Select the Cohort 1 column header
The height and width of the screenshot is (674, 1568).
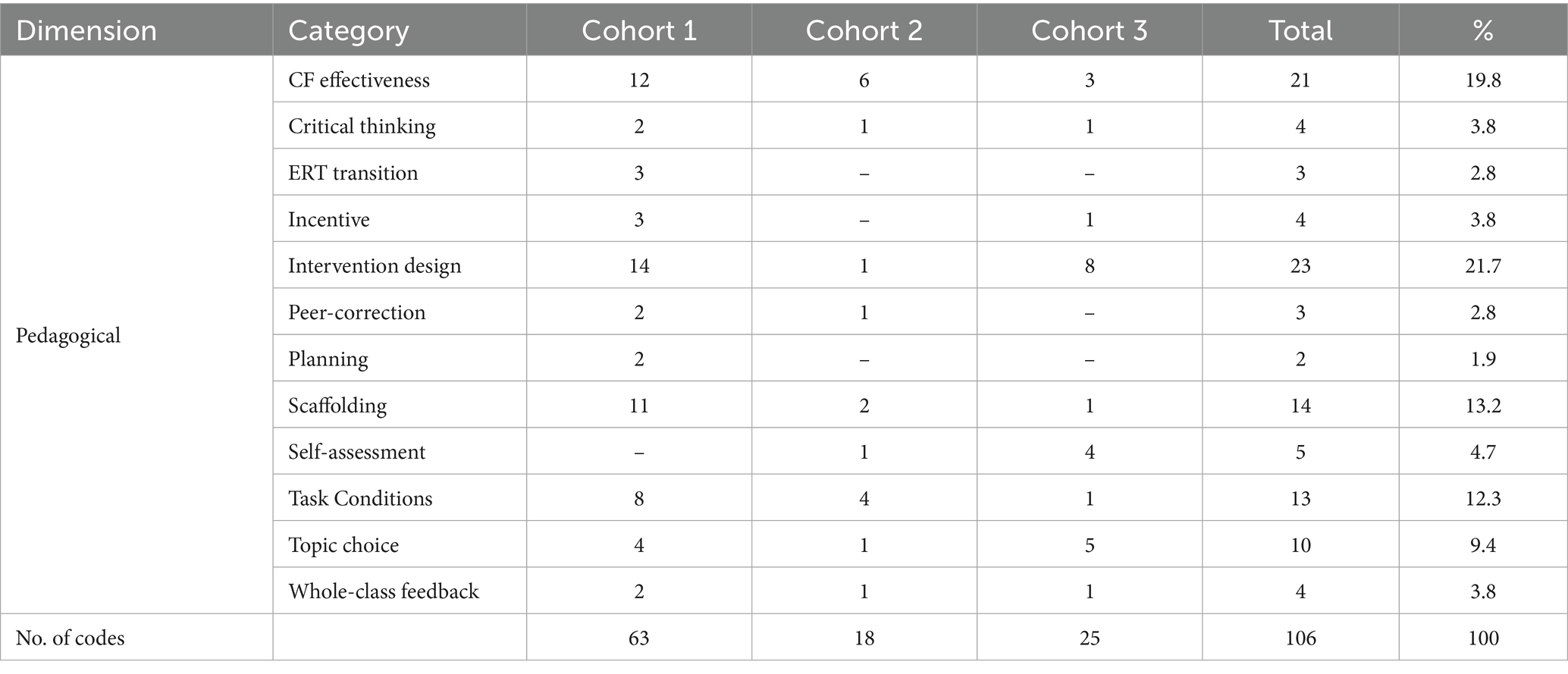click(638, 30)
